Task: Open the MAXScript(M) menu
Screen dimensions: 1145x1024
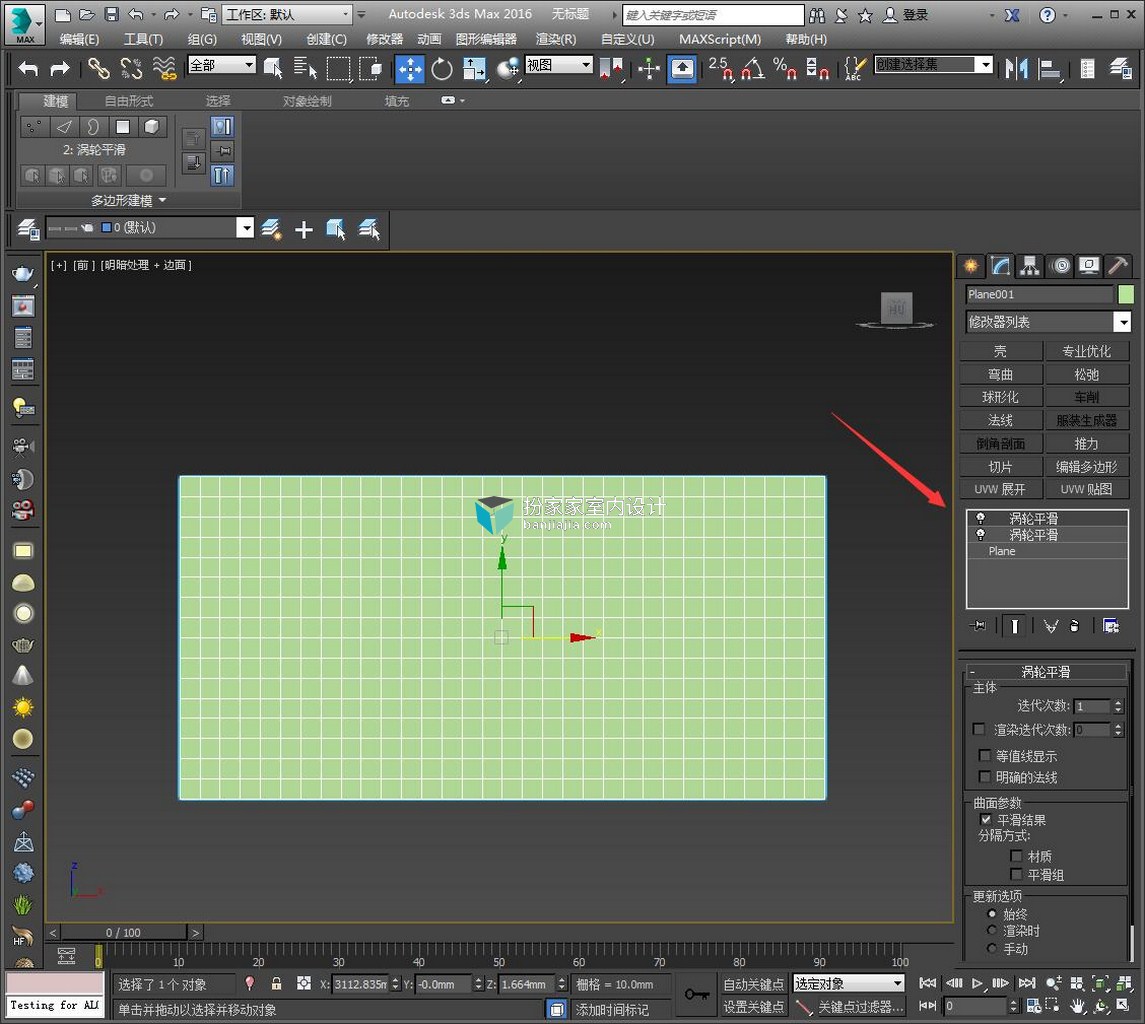Action: [720, 39]
